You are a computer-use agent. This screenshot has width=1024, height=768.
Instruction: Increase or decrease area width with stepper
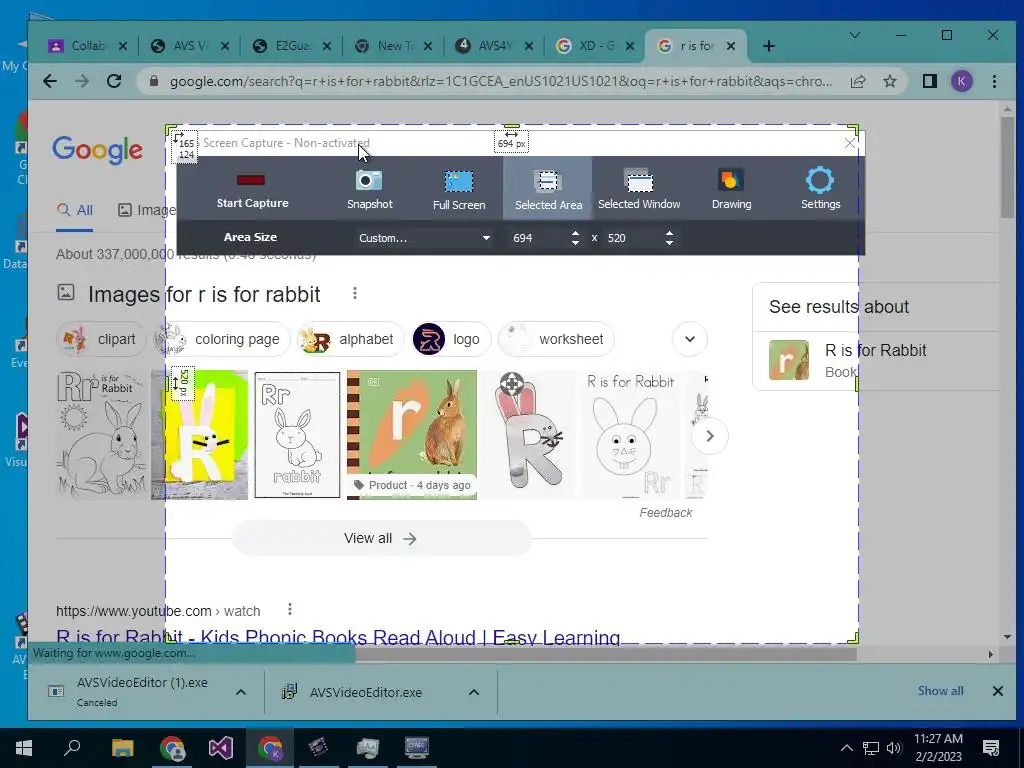point(575,238)
